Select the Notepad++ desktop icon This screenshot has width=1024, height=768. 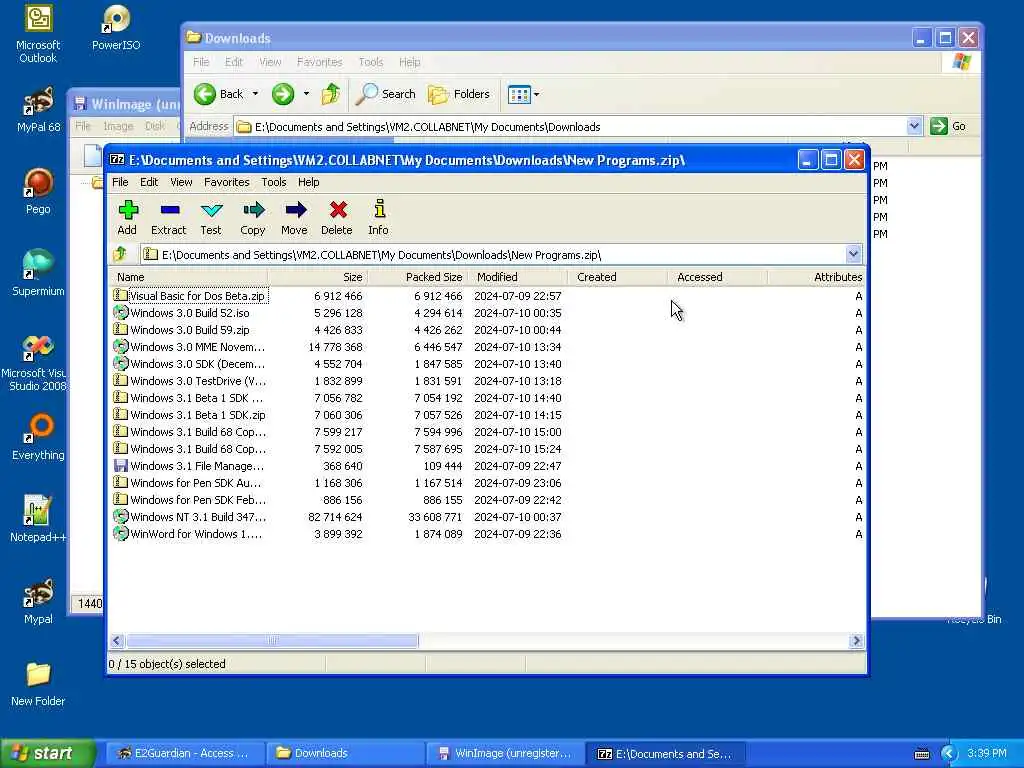point(38,519)
